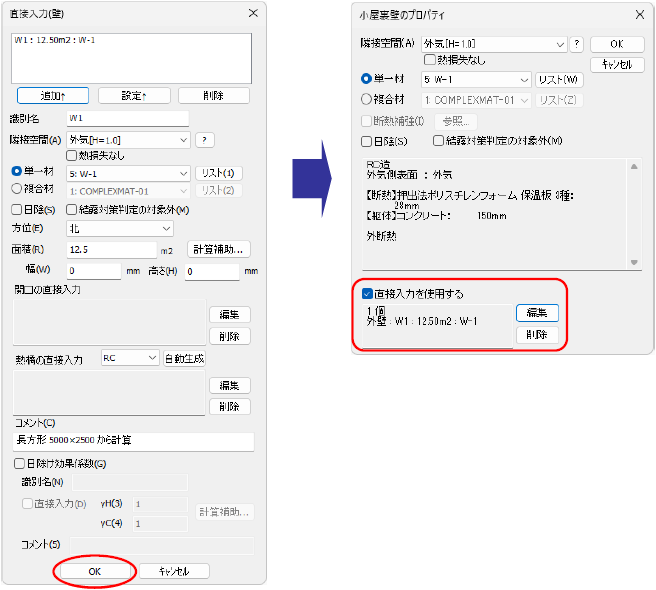Click the ? help button in 小屋裏壁のプロパティ dialog

point(577,44)
